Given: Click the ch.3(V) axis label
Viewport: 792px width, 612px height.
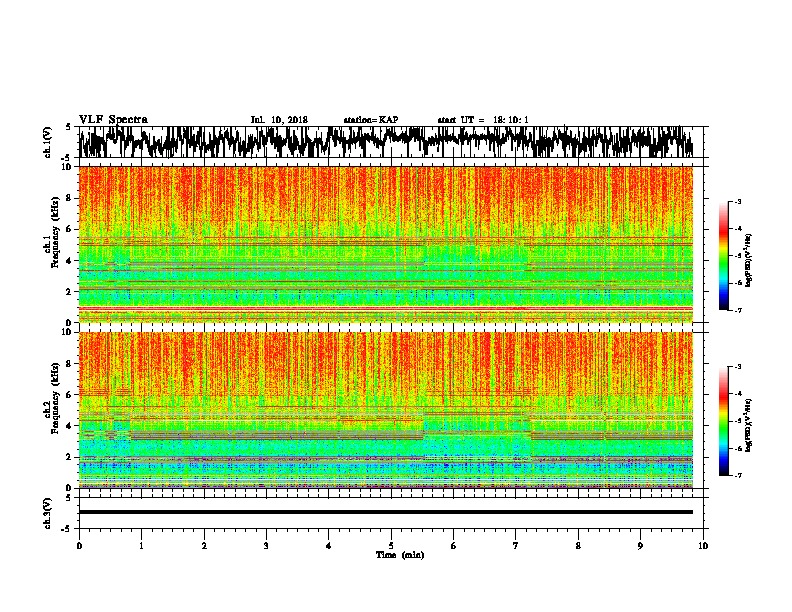Looking at the screenshot, I should pos(48,513).
